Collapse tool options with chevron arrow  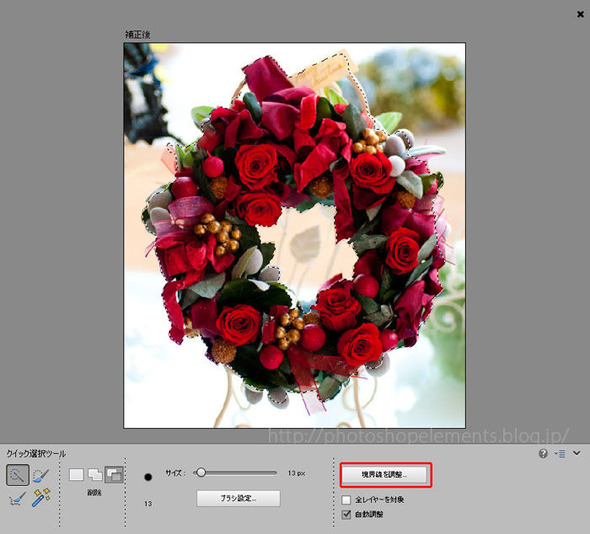577,453
